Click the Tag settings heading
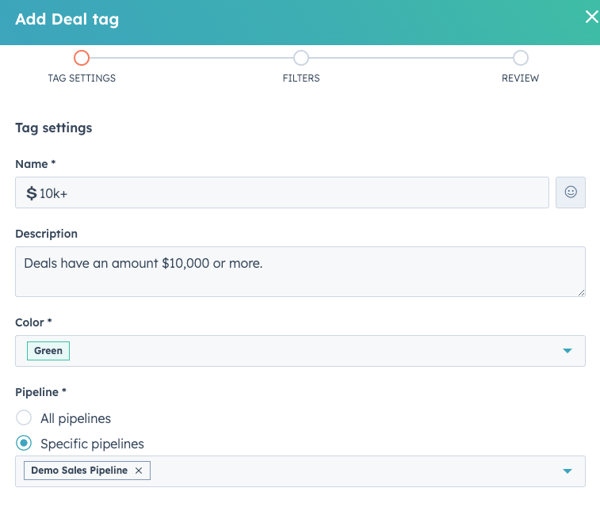This screenshot has width=600, height=507. point(54,128)
